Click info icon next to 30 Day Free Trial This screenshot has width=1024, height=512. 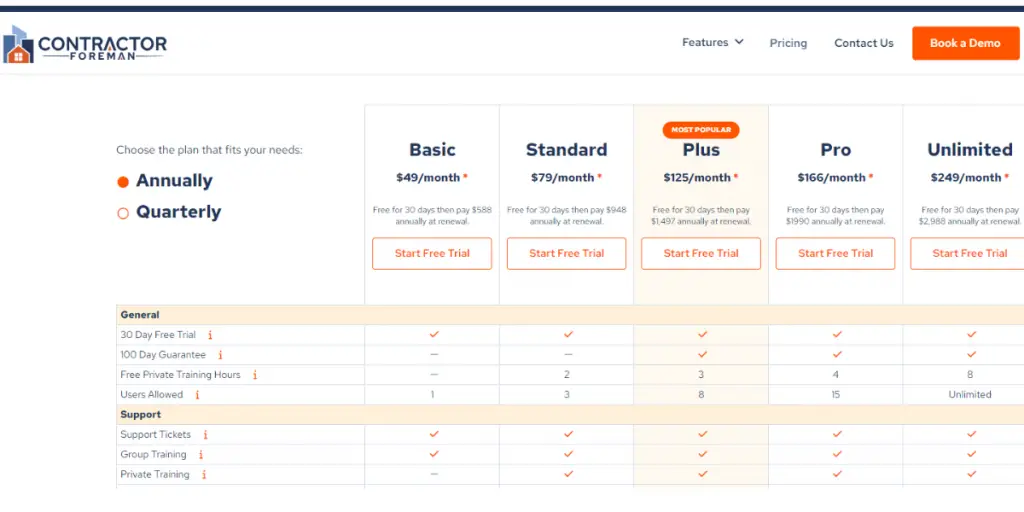[x=210, y=335]
